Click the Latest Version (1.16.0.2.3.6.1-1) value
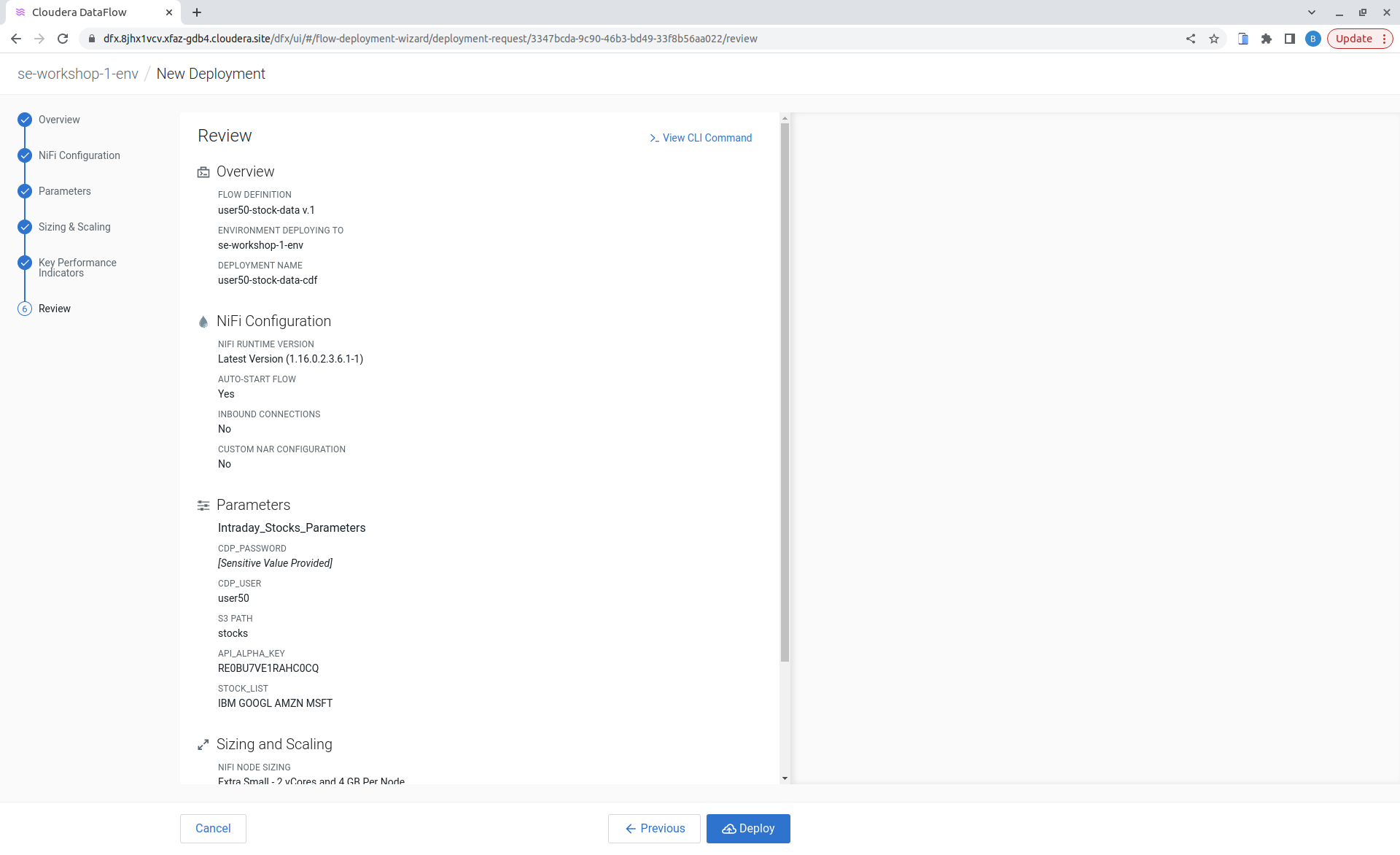This screenshot has width=1400, height=855. tap(290, 359)
